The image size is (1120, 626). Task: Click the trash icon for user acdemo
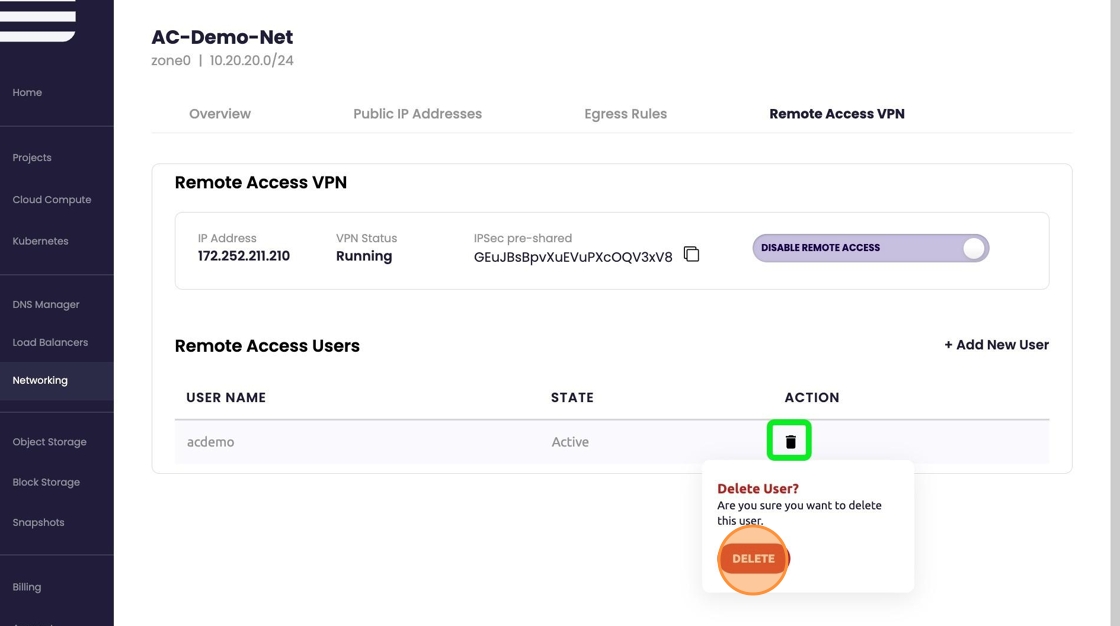point(790,441)
